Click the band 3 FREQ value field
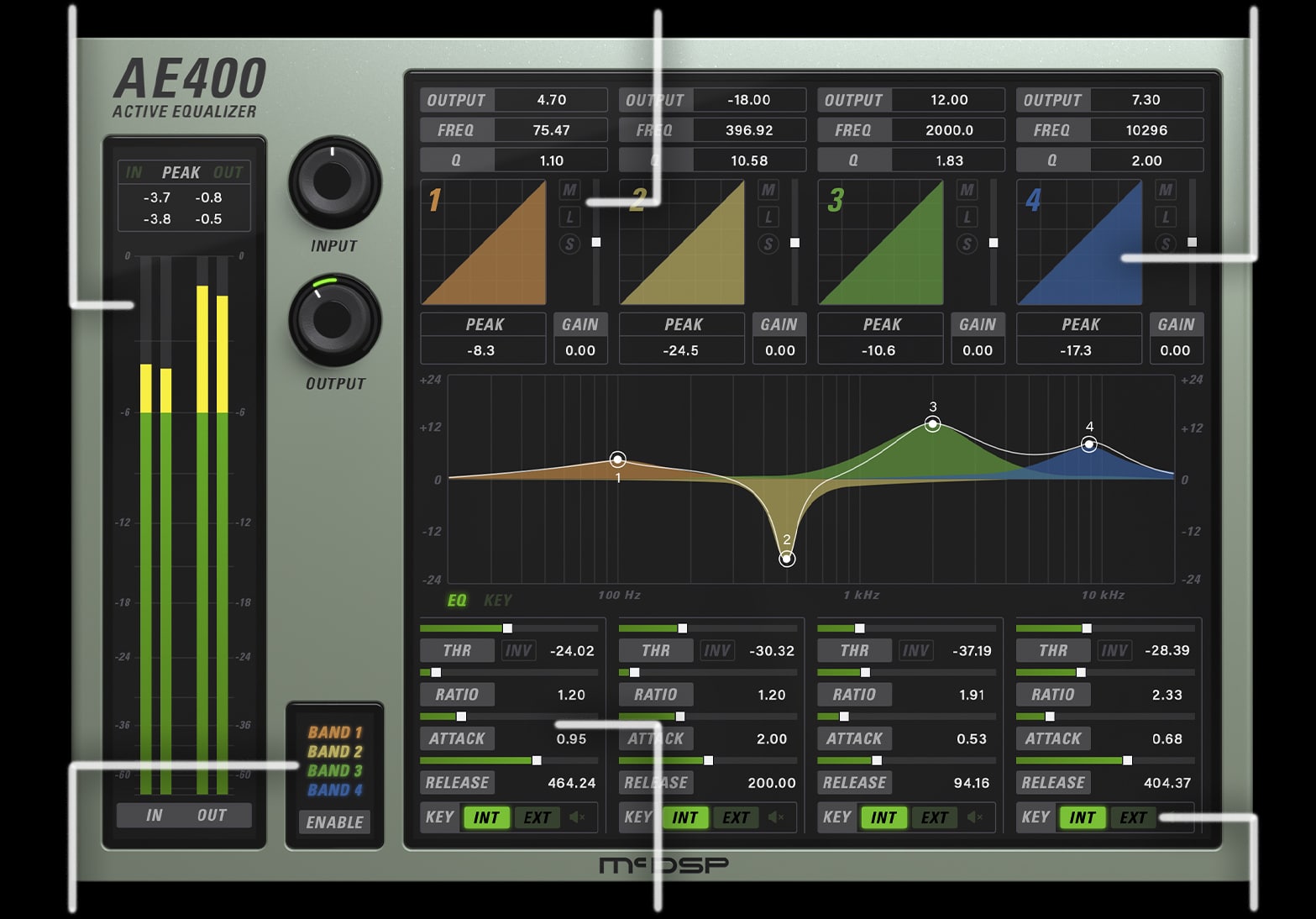Screen dimensions: 1316x919 pos(949,130)
